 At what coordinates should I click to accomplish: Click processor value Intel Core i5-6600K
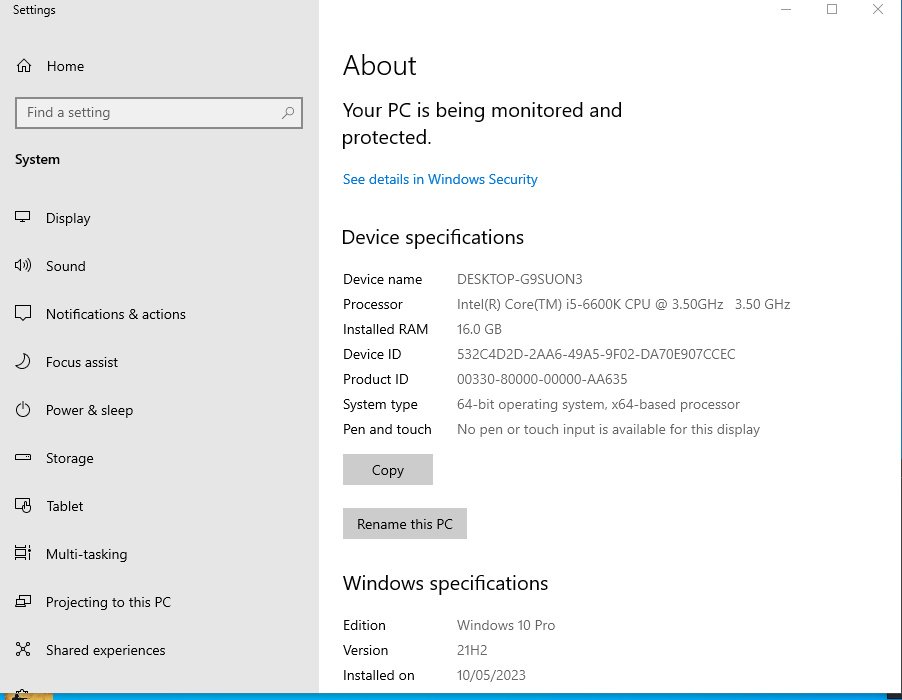click(623, 304)
